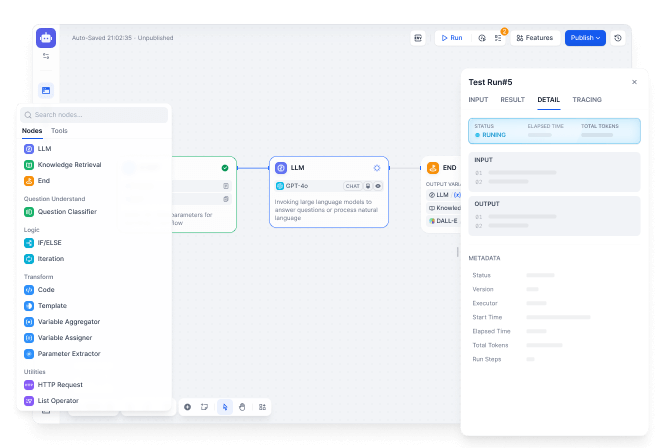Open the Publish dropdown
664x448 pixels.
point(585,38)
